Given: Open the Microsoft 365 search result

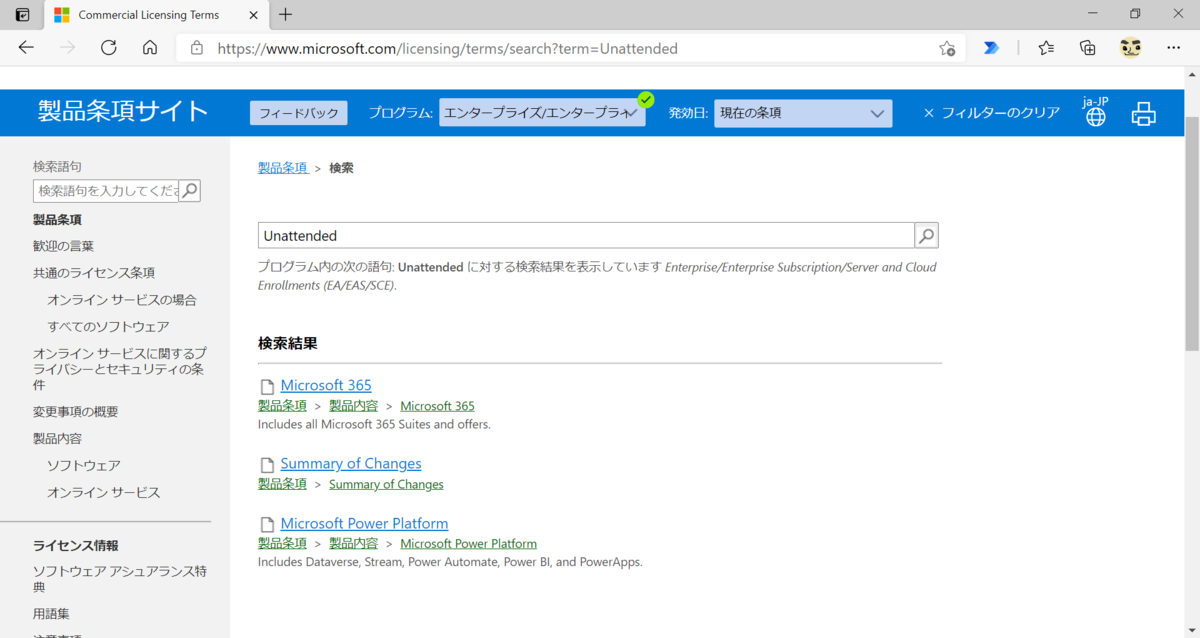Looking at the screenshot, I should (326, 385).
